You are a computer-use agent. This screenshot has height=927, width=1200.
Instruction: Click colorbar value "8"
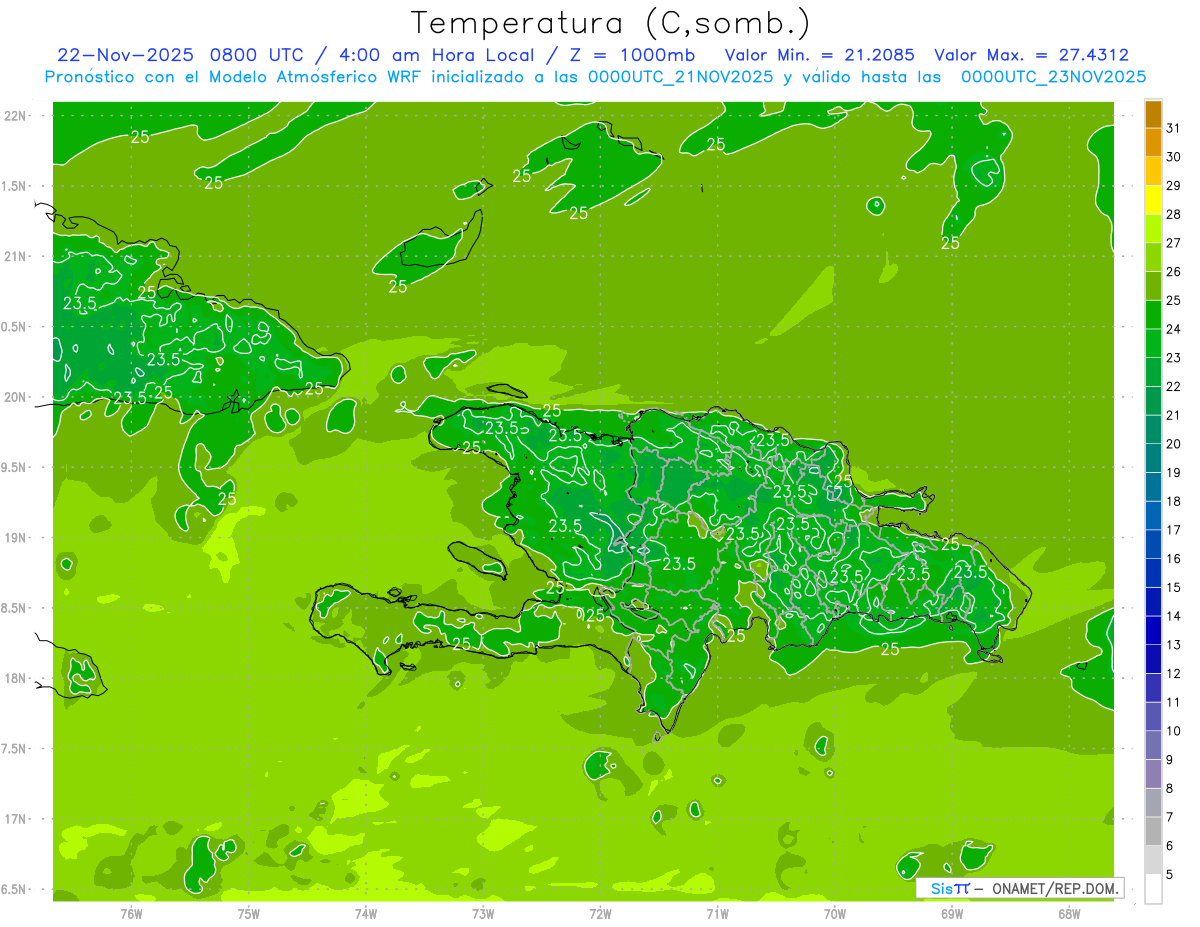1170,789
